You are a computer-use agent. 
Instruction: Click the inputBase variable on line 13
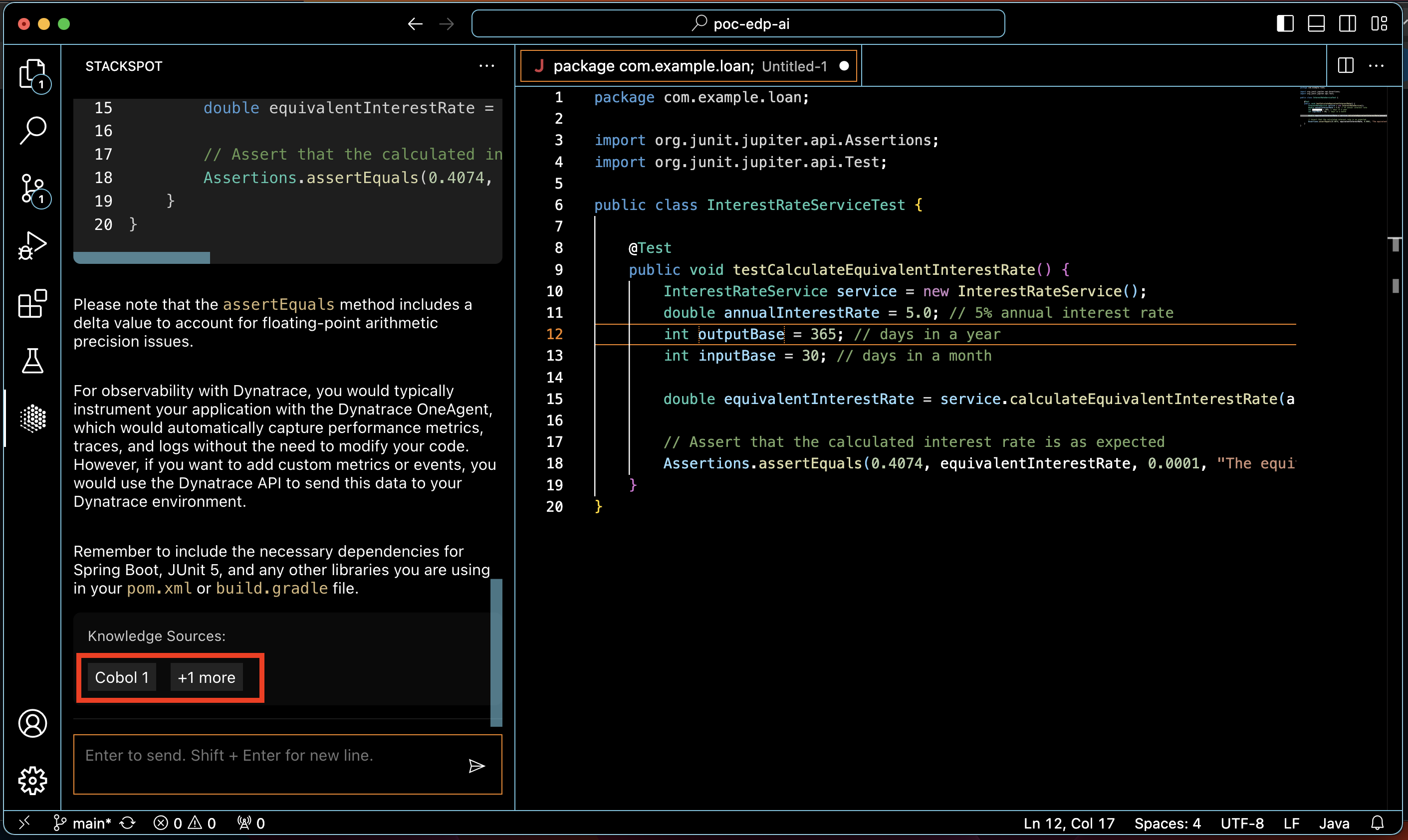coord(736,356)
